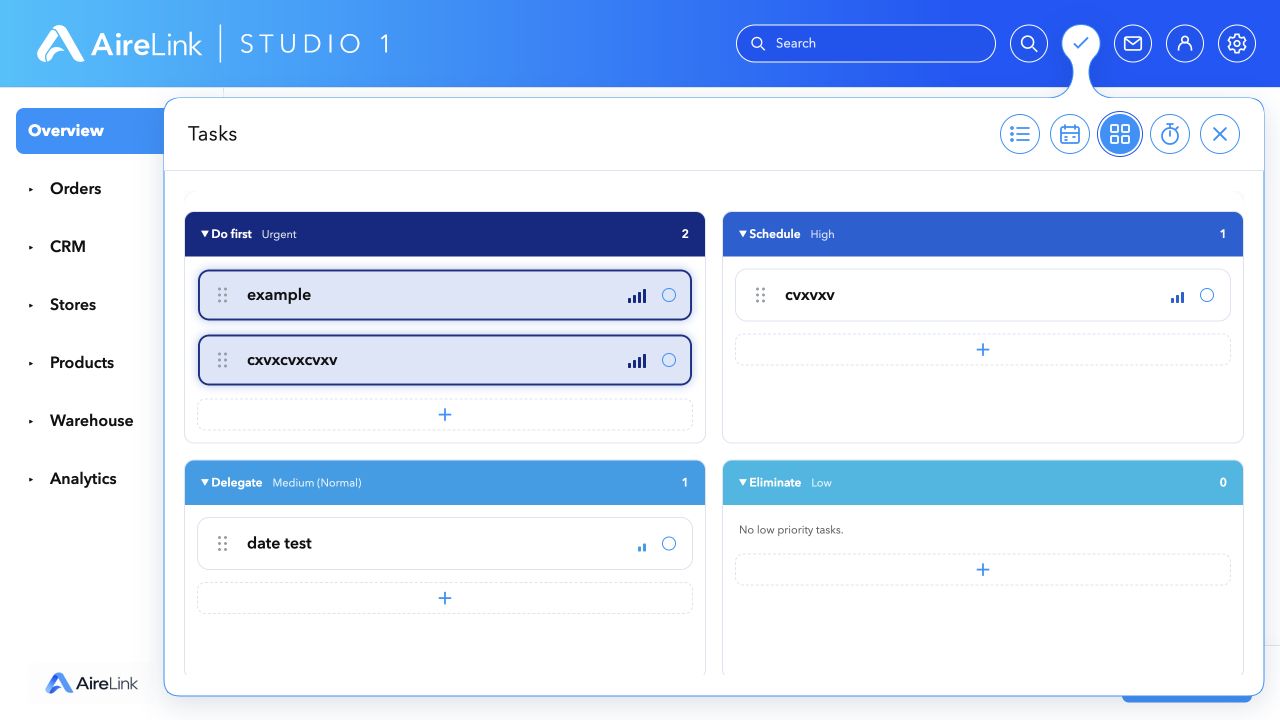Click the search magnifier icon button
The image size is (1280, 720).
pos(1029,44)
